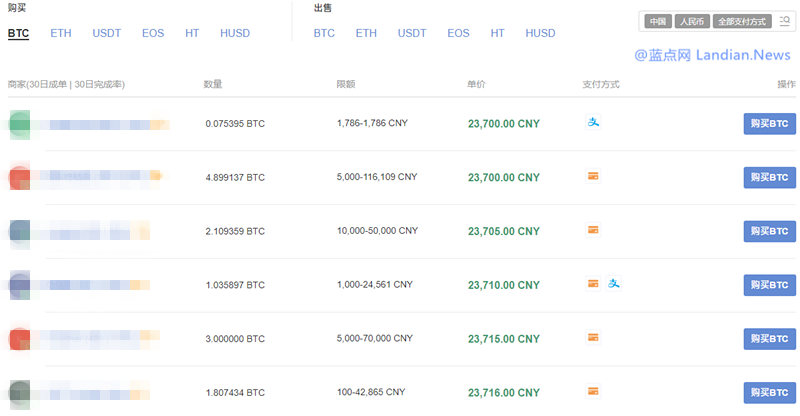Open the filter search icon at top right
Screen dimensions: 800x416
(x=783, y=21)
